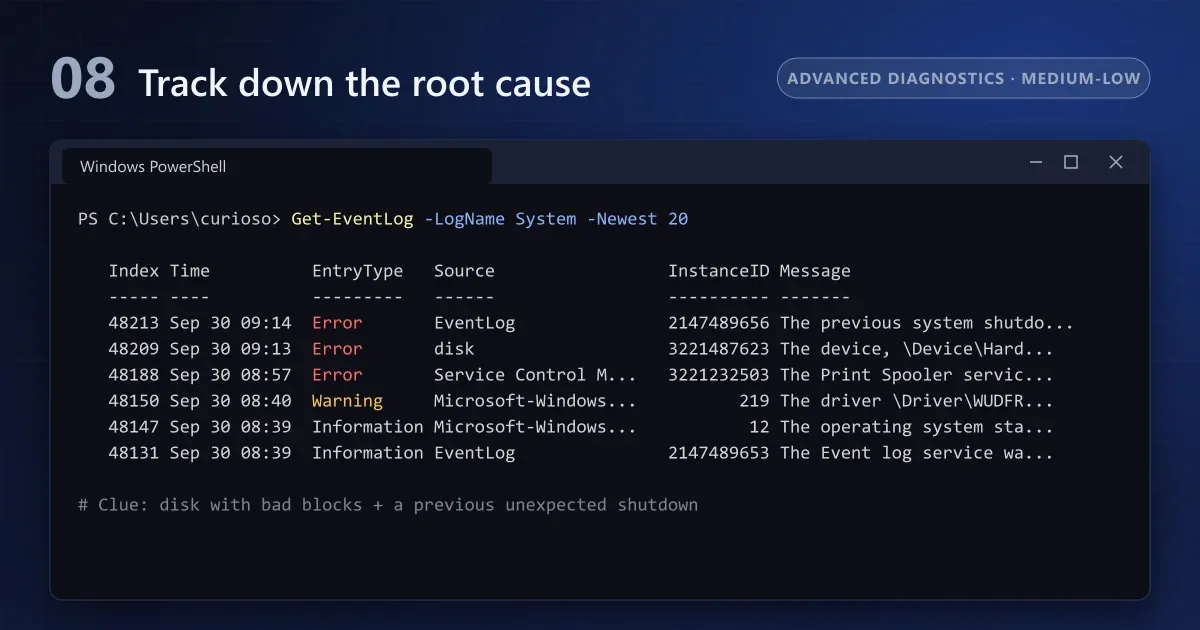
Task: Click the Warning entry type
Action: coord(347,401)
